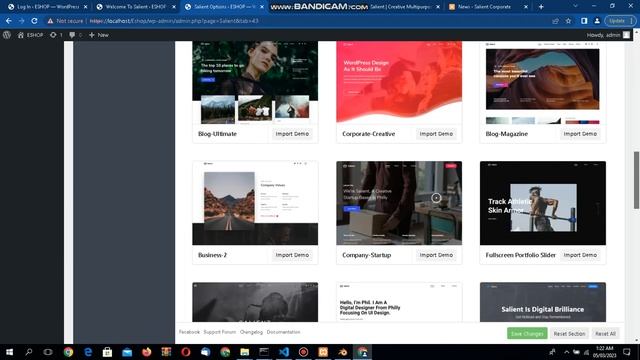Select the Fullscreen Portfolio Slider thumbnail
Viewport: 640px width, 360px height.
point(543,203)
